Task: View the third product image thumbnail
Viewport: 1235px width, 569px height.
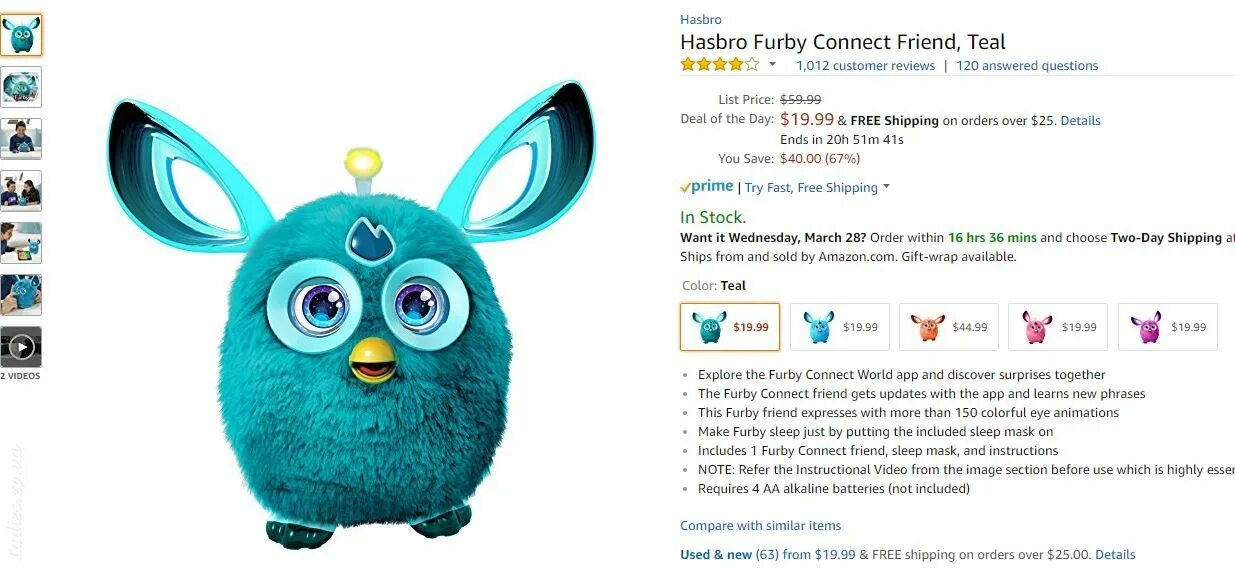Action: point(21,139)
